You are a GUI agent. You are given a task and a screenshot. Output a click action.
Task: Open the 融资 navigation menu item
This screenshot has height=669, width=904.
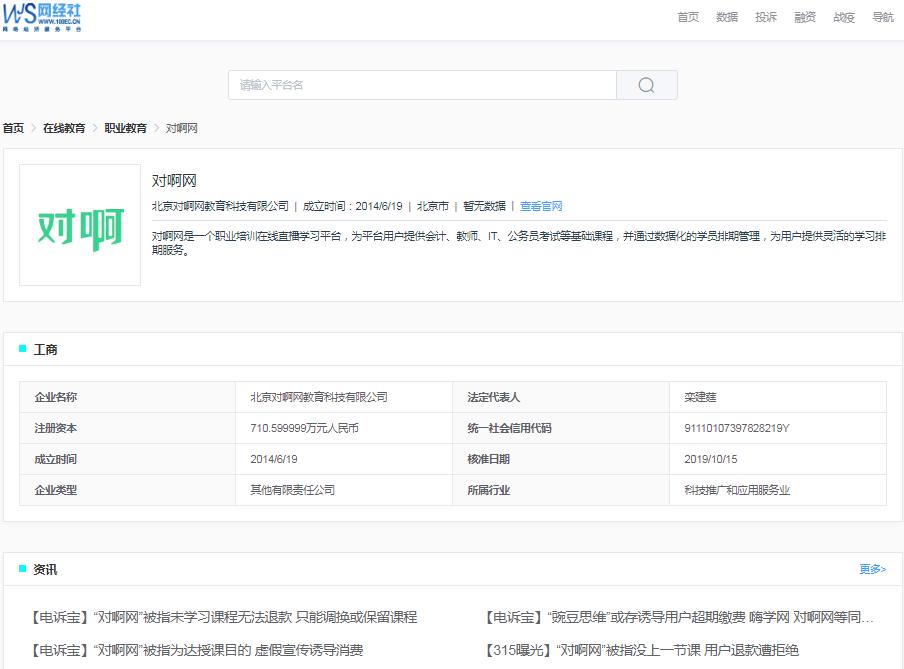coord(804,17)
